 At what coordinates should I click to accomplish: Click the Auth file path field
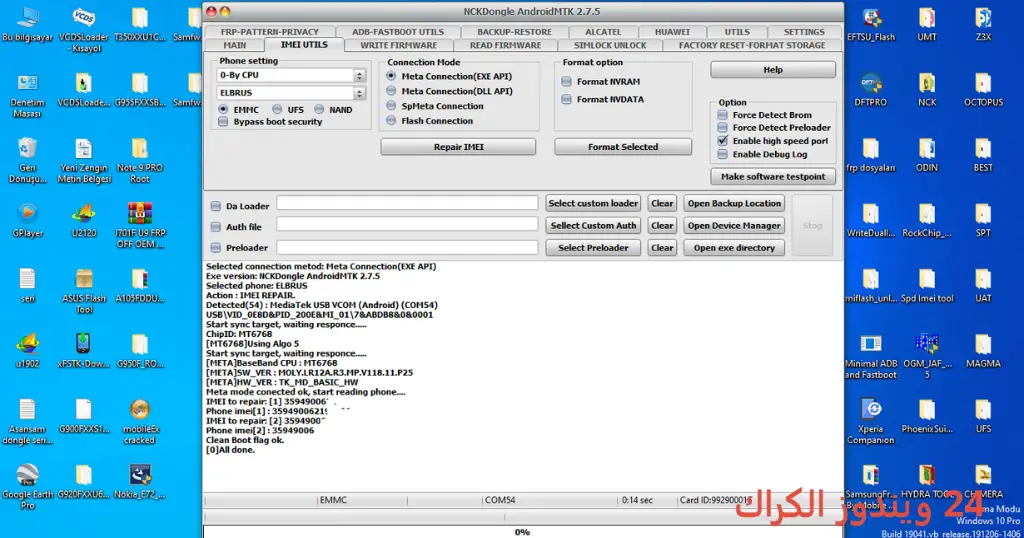(x=408, y=225)
